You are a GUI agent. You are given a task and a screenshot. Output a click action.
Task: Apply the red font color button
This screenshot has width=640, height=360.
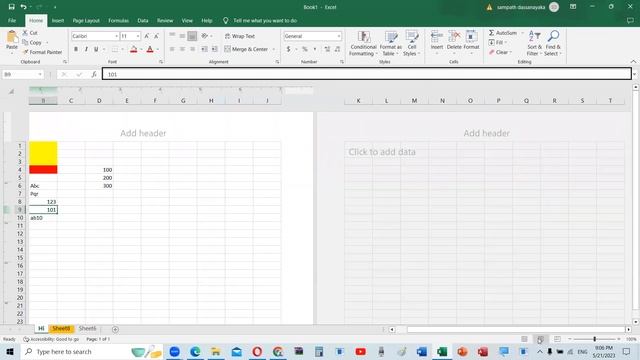pos(150,49)
